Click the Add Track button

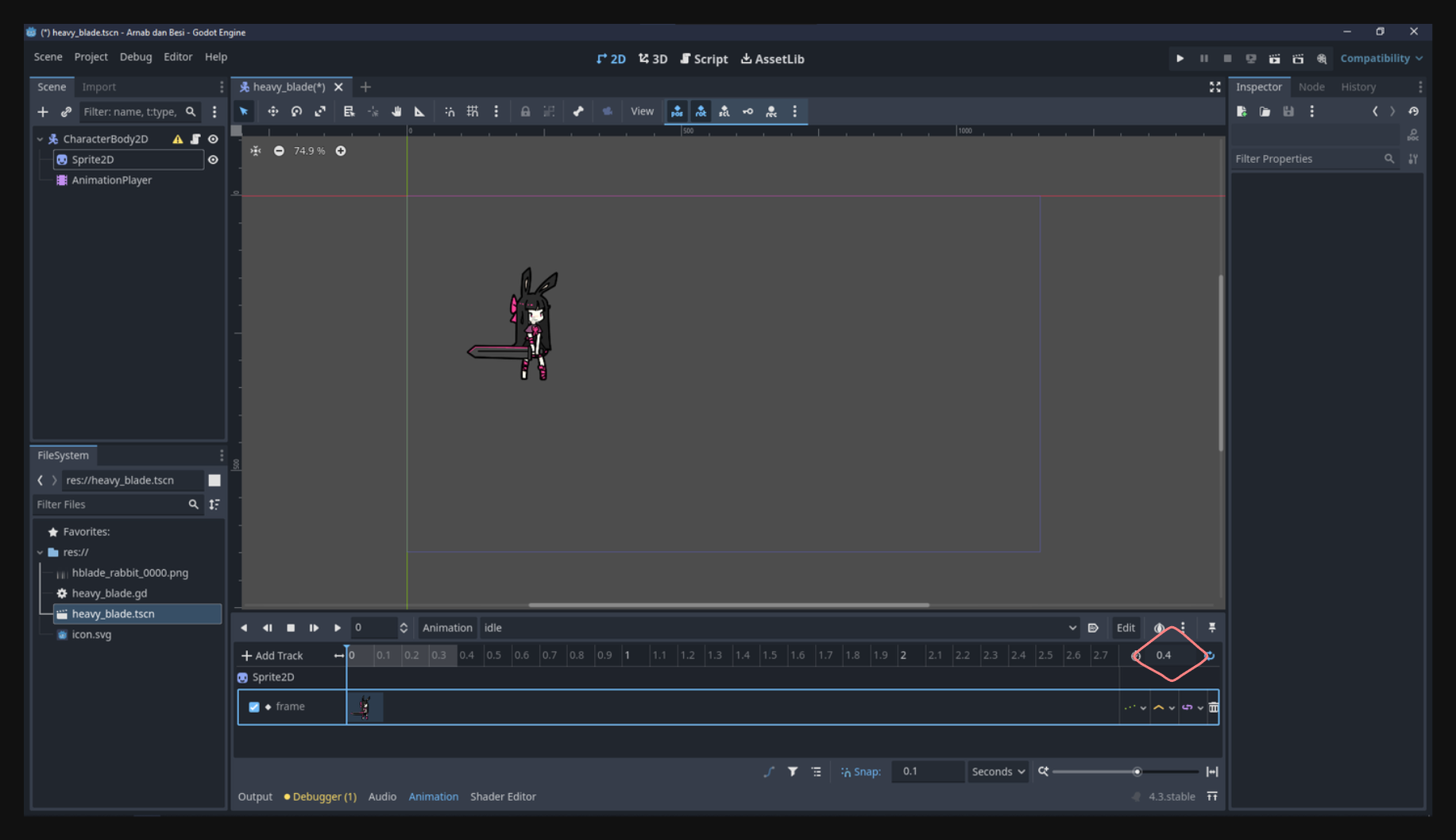272,656
